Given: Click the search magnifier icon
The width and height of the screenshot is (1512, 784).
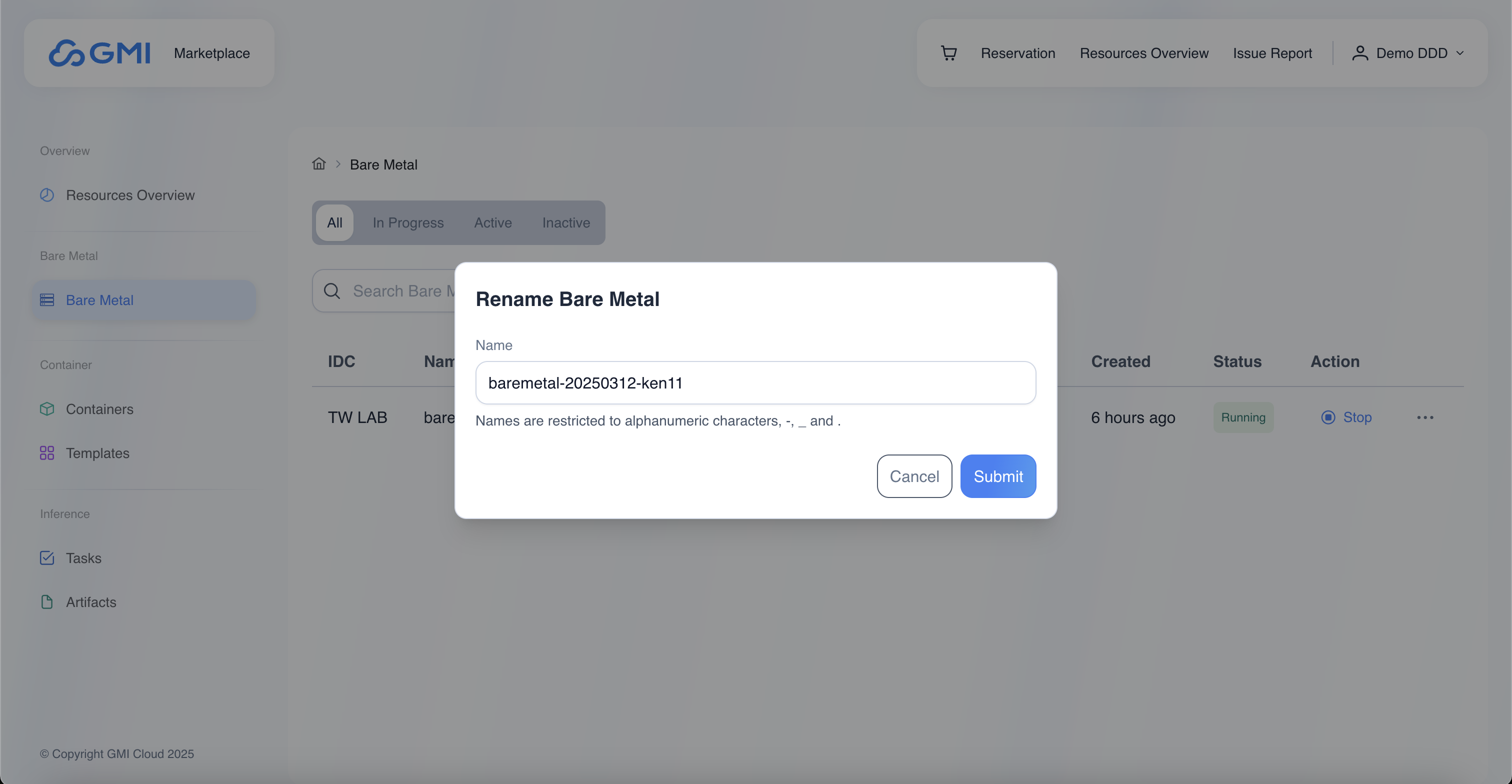Looking at the screenshot, I should [x=332, y=290].
